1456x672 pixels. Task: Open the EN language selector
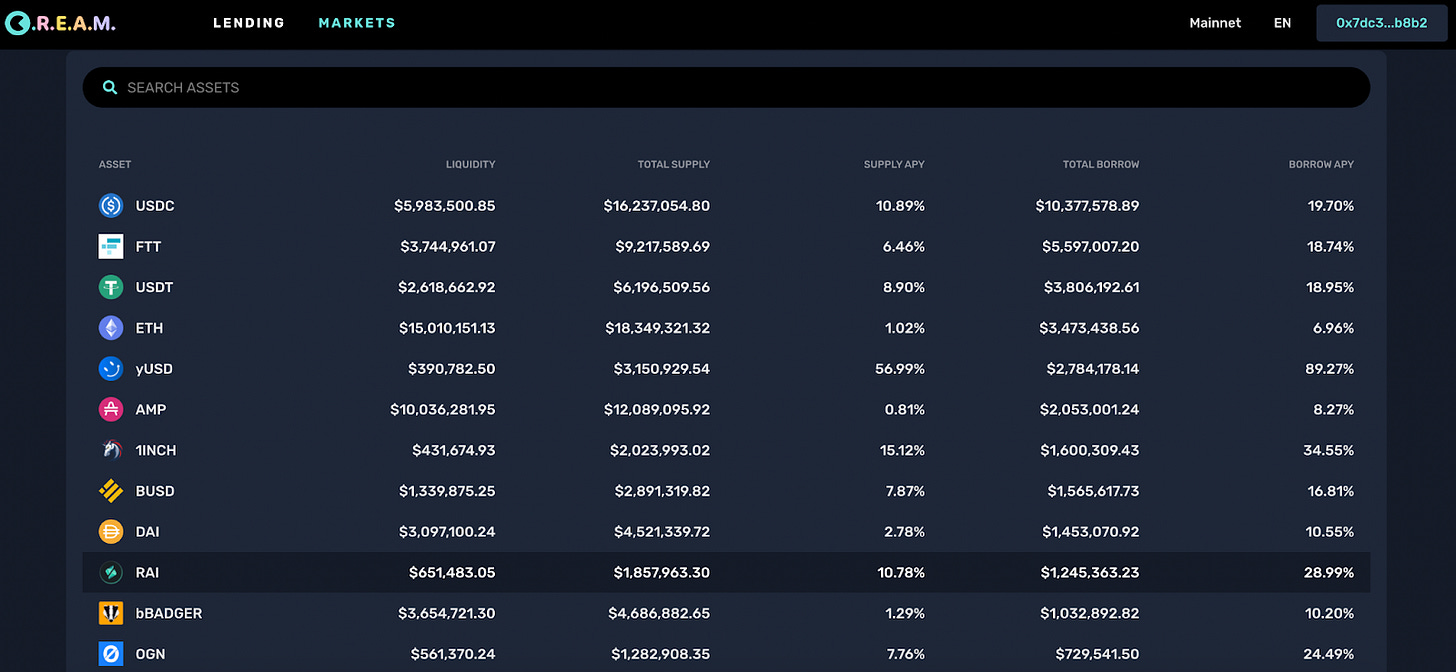click(x=1282, y=23)
